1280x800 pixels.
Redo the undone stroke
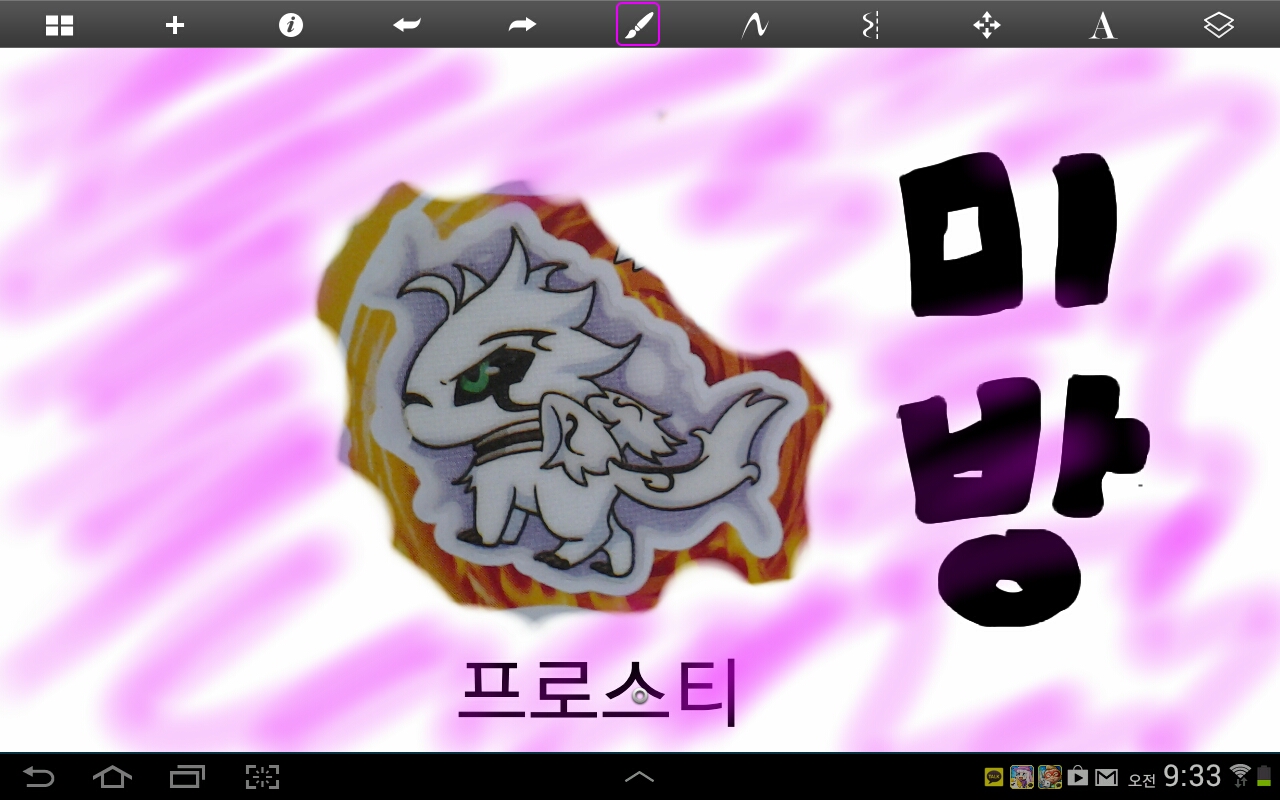[x=522, y=25]
